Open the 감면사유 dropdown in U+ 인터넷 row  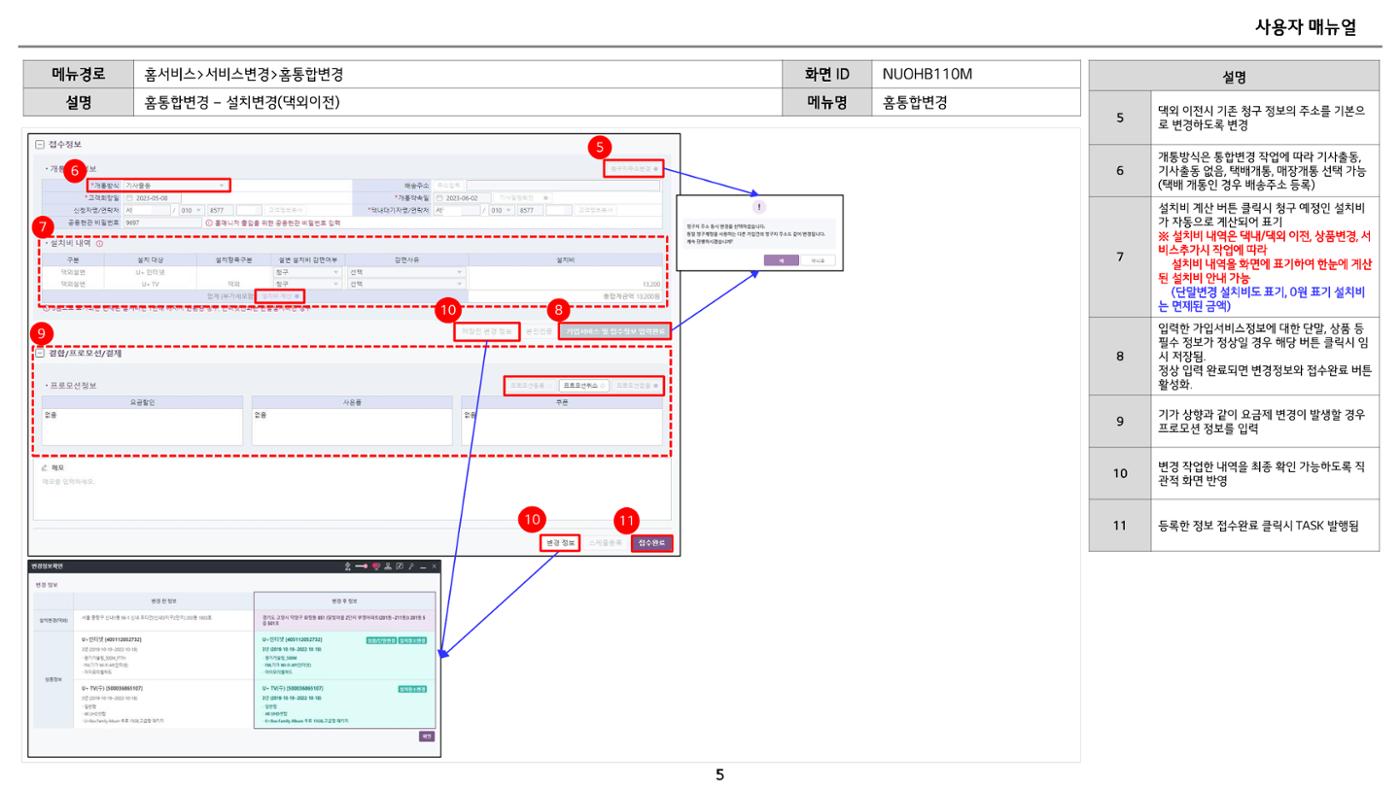coord(407,271)
